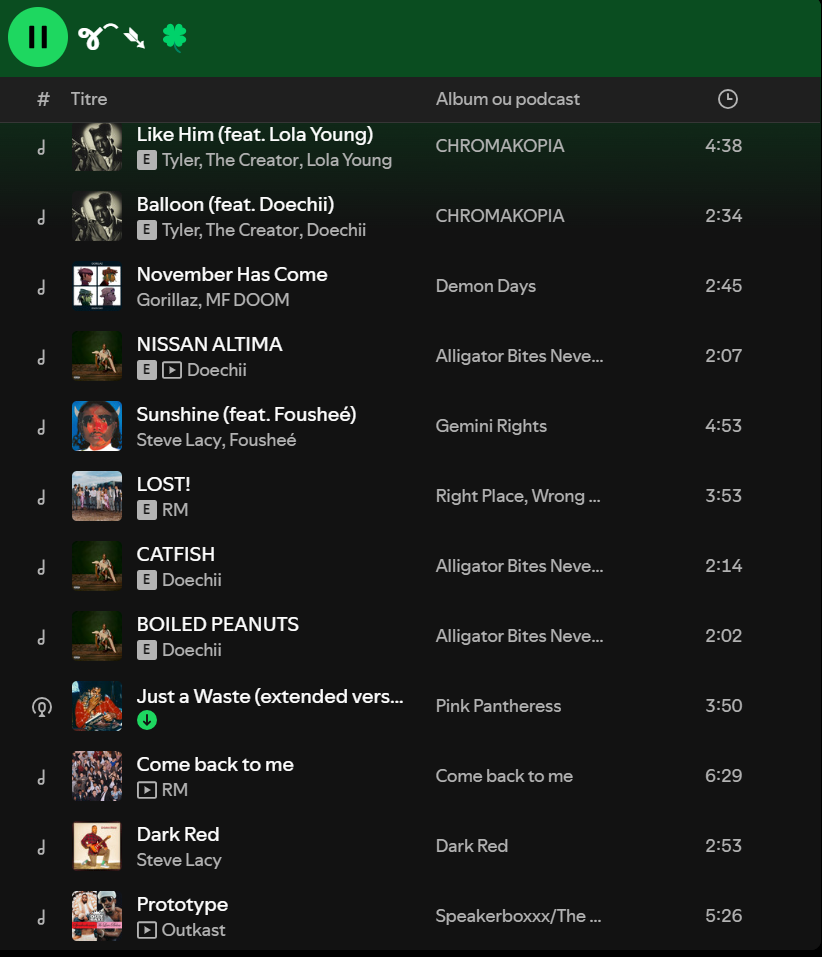Open the Right Place, Wrong ... album link
Image resolution: width=822 pixels, height=957 pixels.
tap(518, 496)
